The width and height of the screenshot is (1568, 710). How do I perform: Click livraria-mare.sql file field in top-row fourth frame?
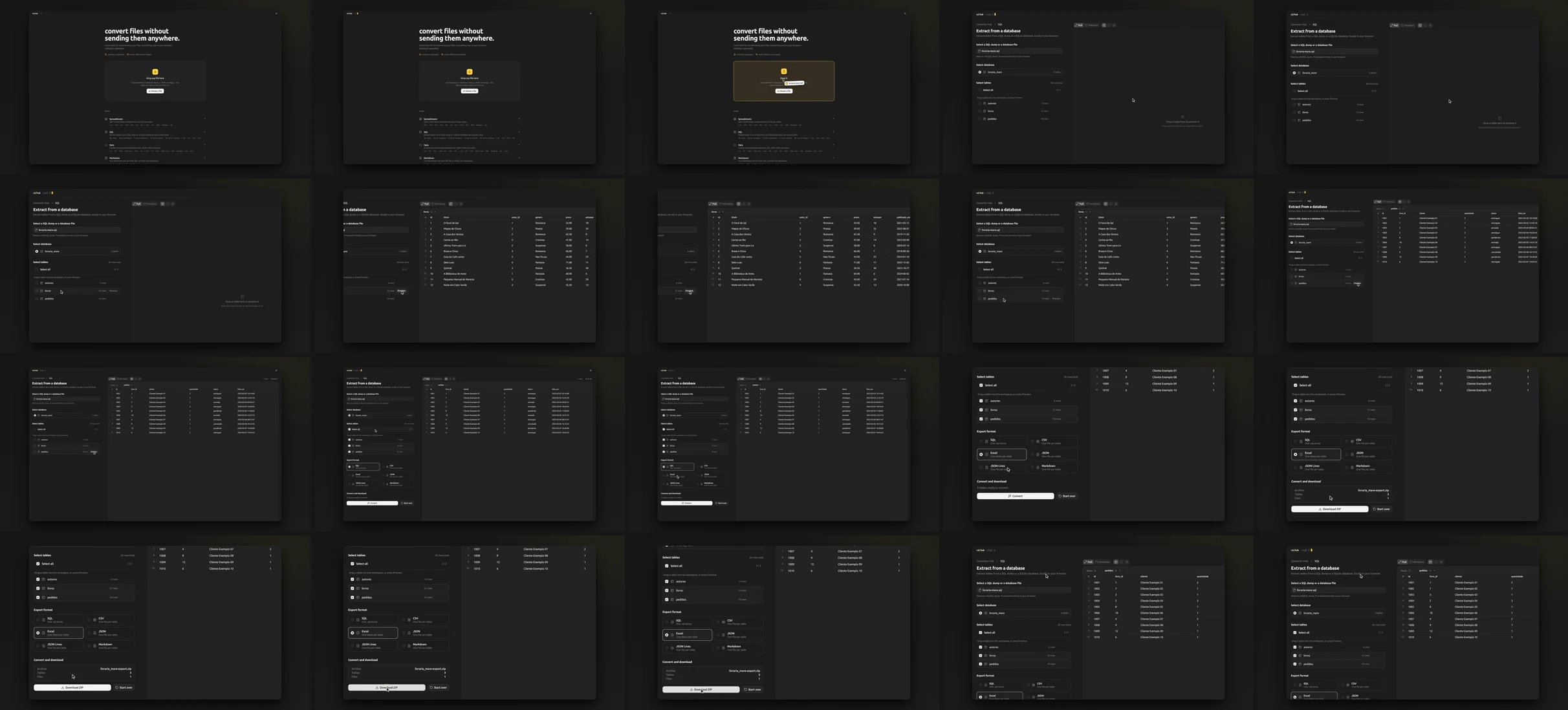click(x=1019, y=51)
